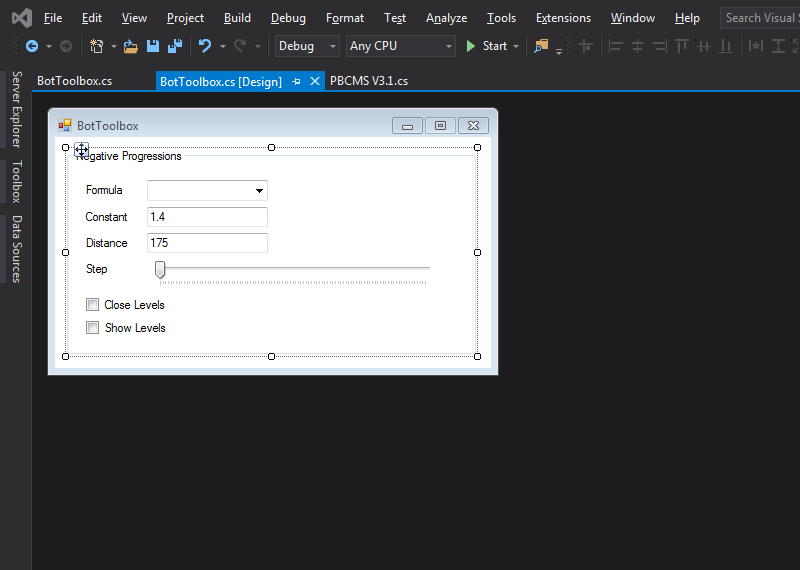Toggle the Show Levels checkbox
This screenshot has width=800, height=570.
tap(92, 328)
